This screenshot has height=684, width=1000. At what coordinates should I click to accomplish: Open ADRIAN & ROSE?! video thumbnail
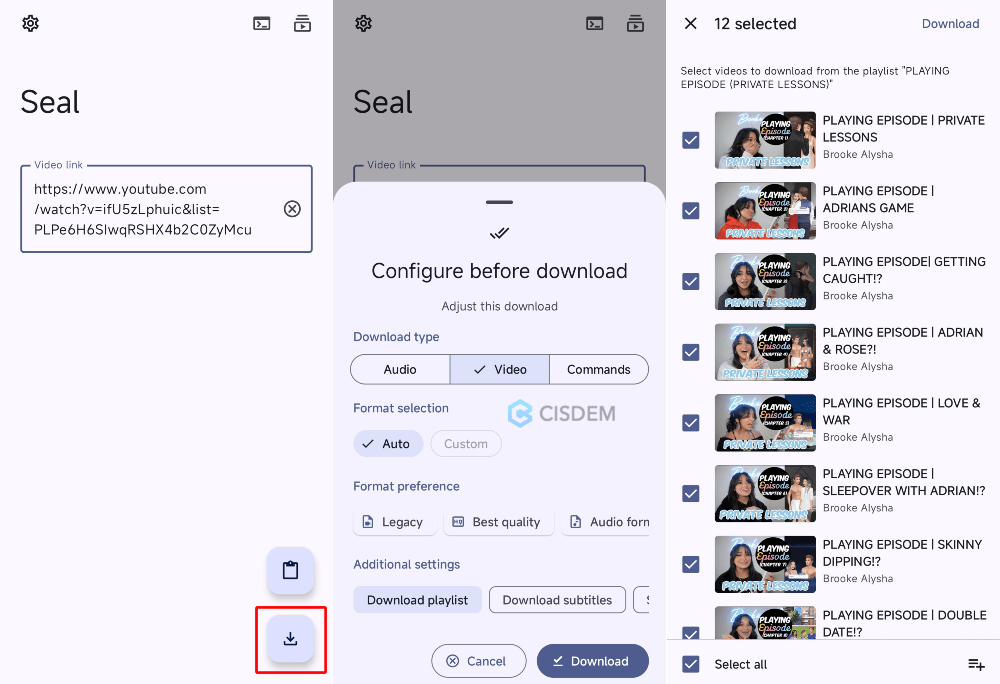point(765,352)
